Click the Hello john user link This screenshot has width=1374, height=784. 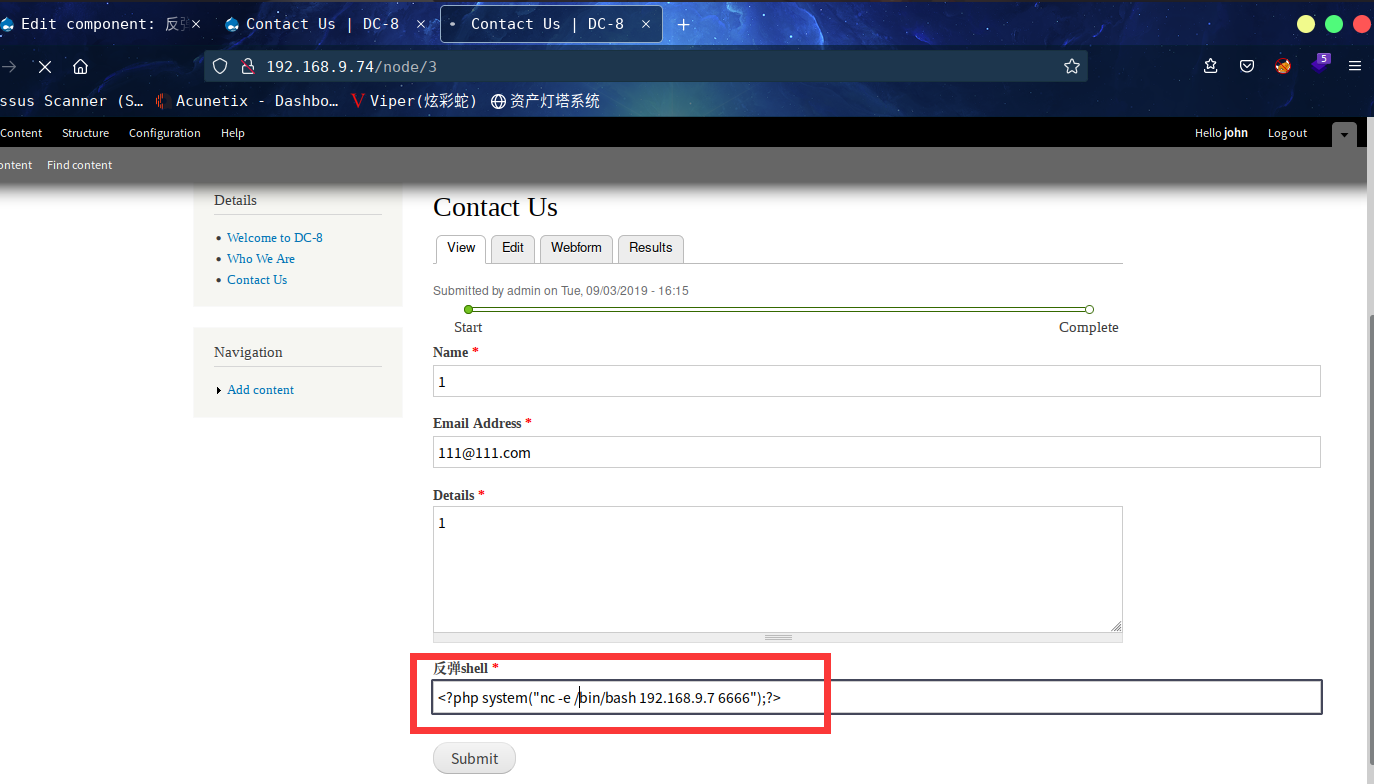[1221, 133]
